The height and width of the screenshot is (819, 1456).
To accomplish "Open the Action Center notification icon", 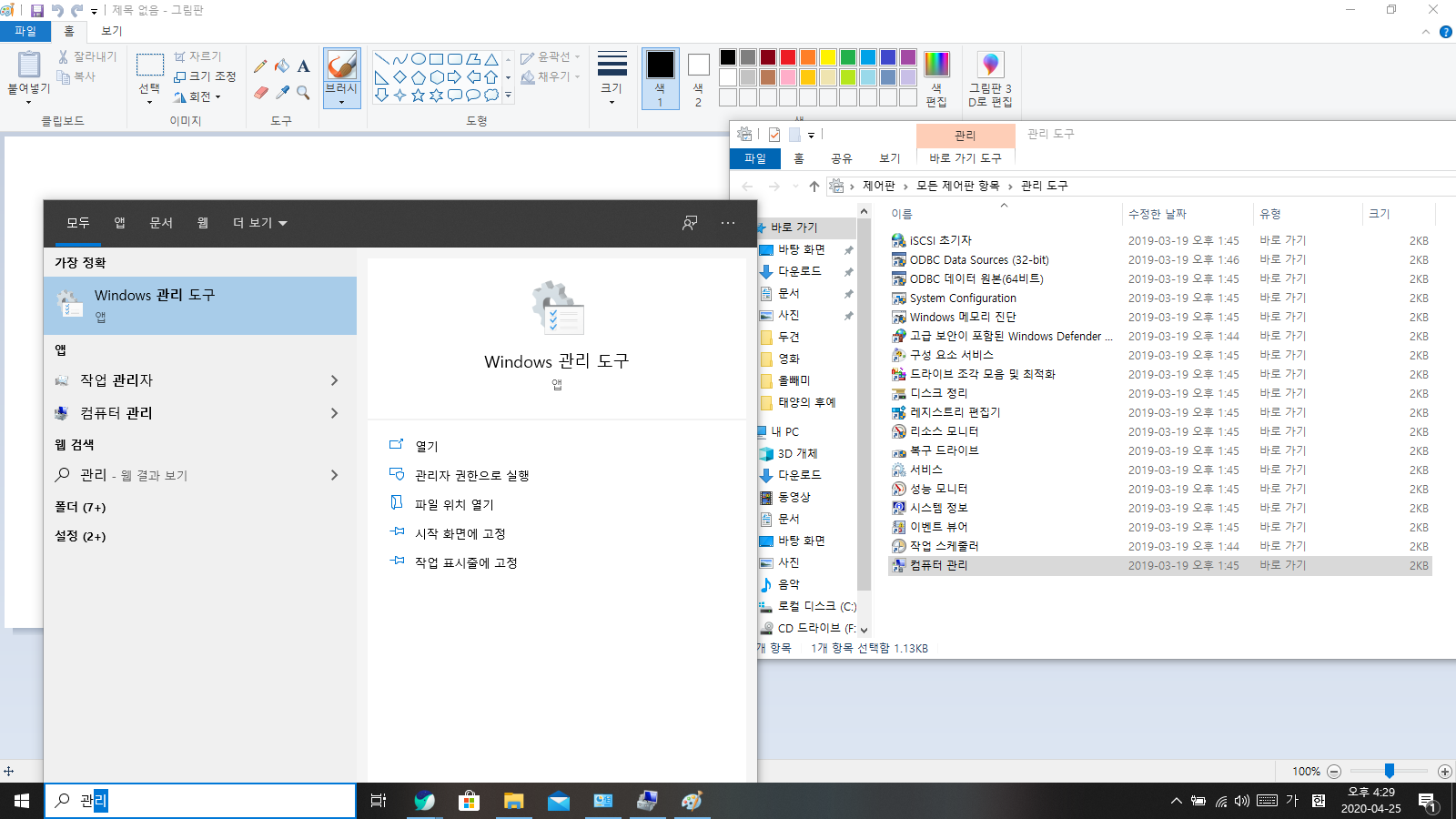I will coord(1427,801).
